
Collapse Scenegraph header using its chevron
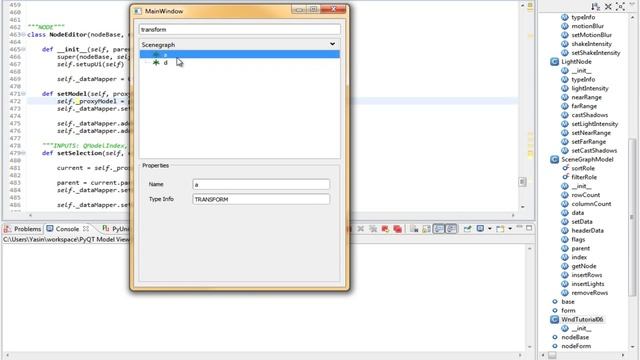point(332,44)
